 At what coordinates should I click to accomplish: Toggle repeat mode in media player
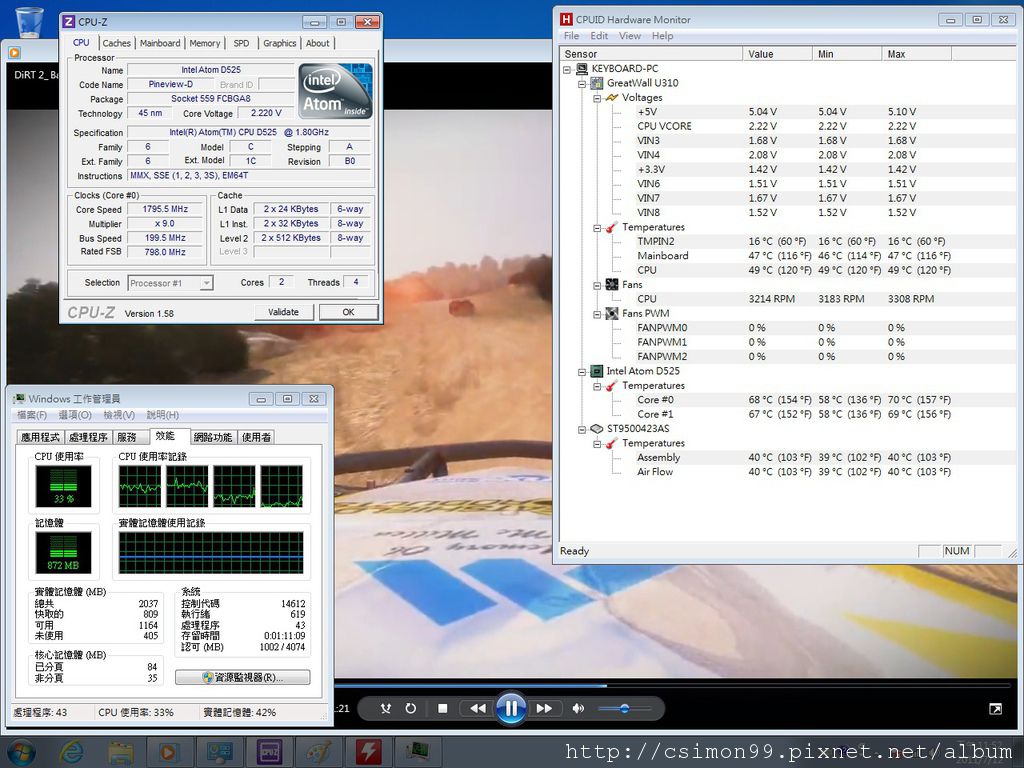tap(410, 709)
